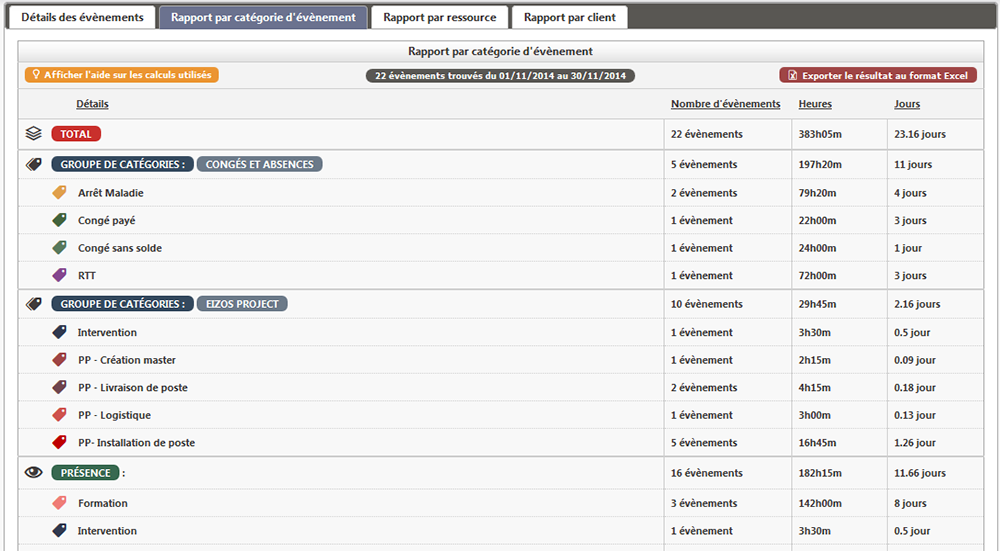This screenshot has height=551, width=1000.
Task: Click the red TOTAL badge
Action: coord(76,134)
